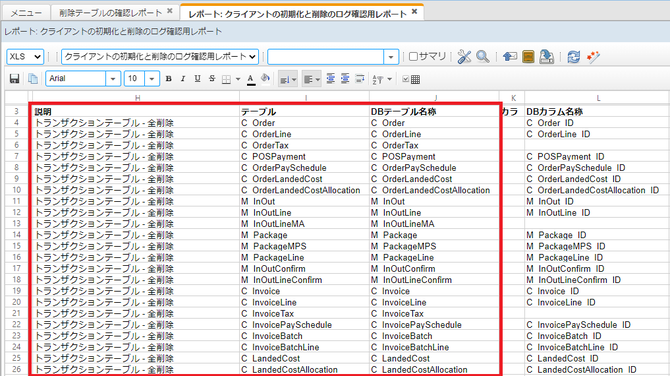The height and width of the screenshot is (376, 670).
Task: Select the テーブル header cell
Action: (304, 112)
